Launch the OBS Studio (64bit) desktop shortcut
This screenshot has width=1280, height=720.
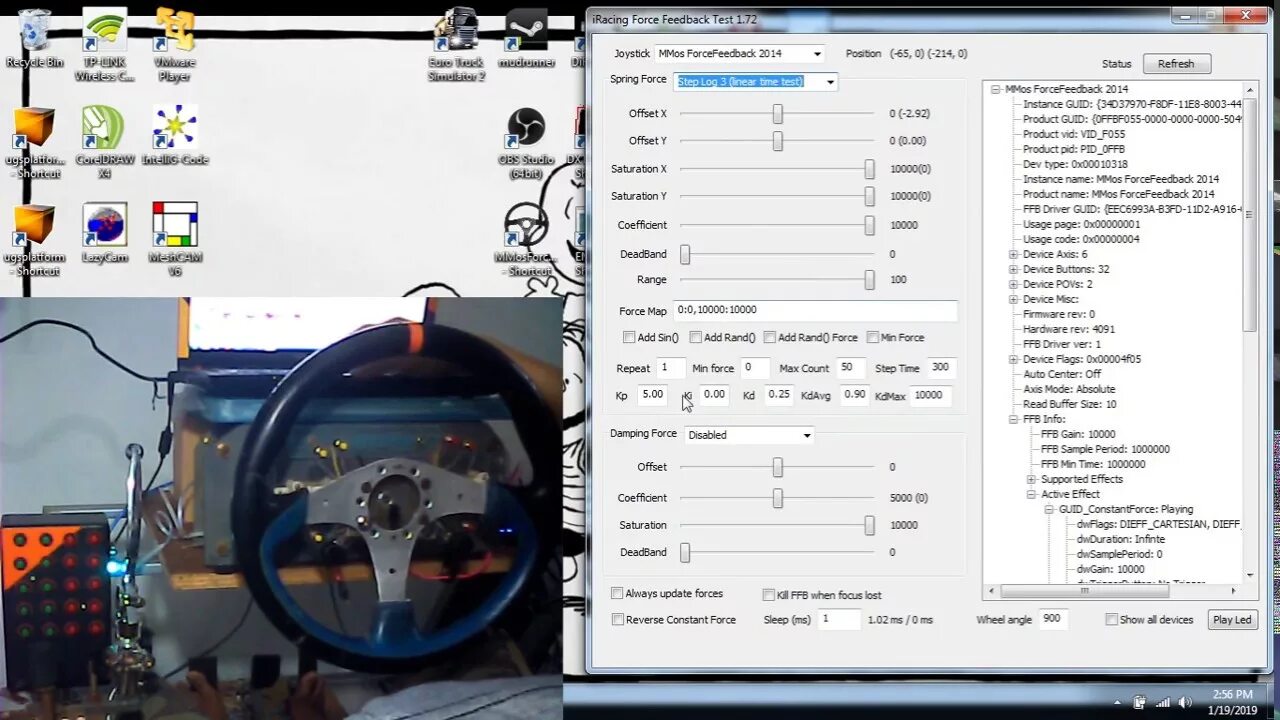tap(526, 141)
